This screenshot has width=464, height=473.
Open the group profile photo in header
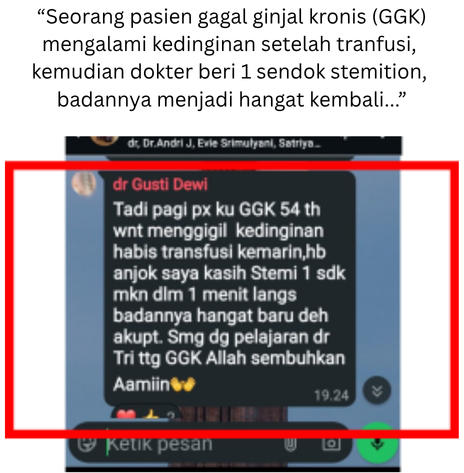pyautogui.click(x=104, y=140)
